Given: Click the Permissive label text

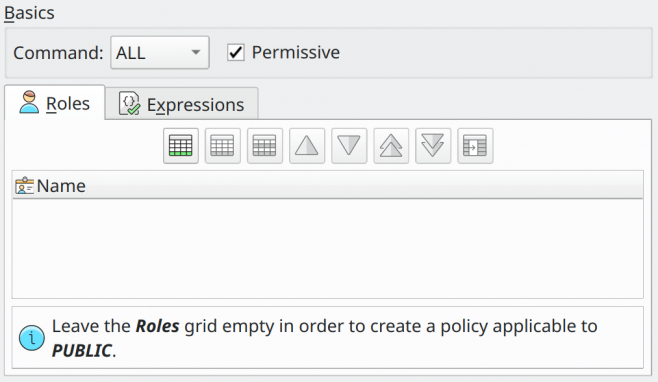Looking at the screenshot, I should coord(295,52).
